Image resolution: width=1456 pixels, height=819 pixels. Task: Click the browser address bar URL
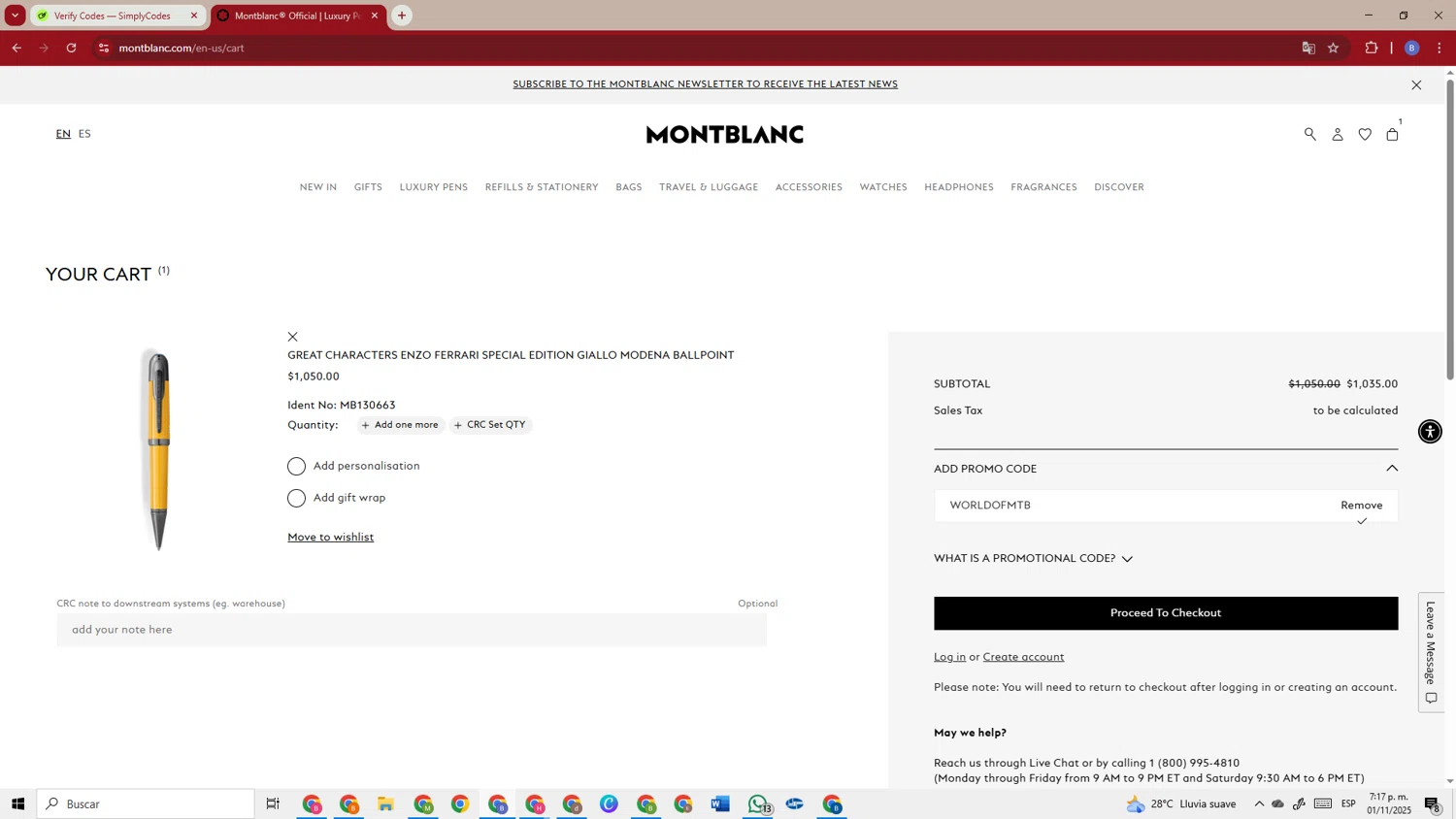click(182, 48)
